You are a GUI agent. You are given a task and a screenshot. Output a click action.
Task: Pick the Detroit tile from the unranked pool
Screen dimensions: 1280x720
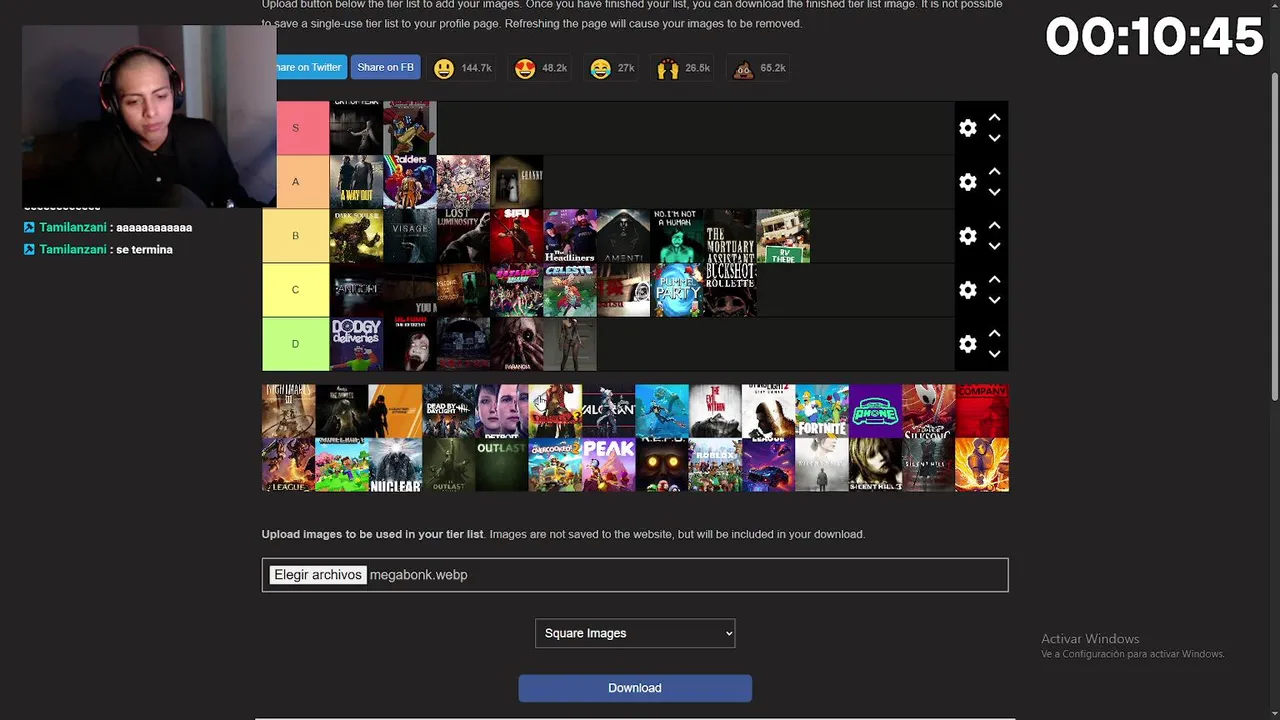click(x=502, y=411)
